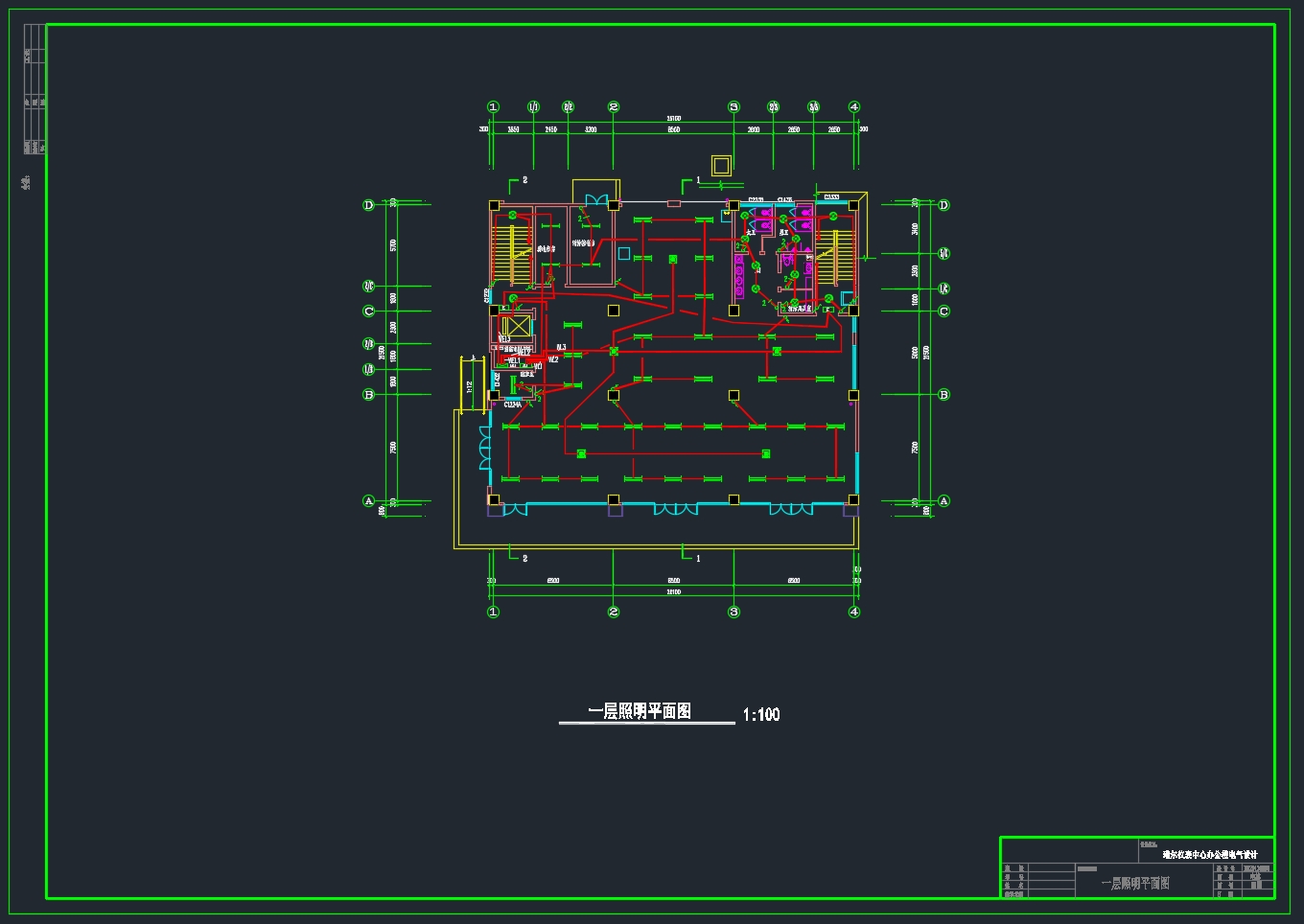Click the yellow left stairwell steps
The width and height of the screenshot is (1304, 924).
(x=499, y=251)
